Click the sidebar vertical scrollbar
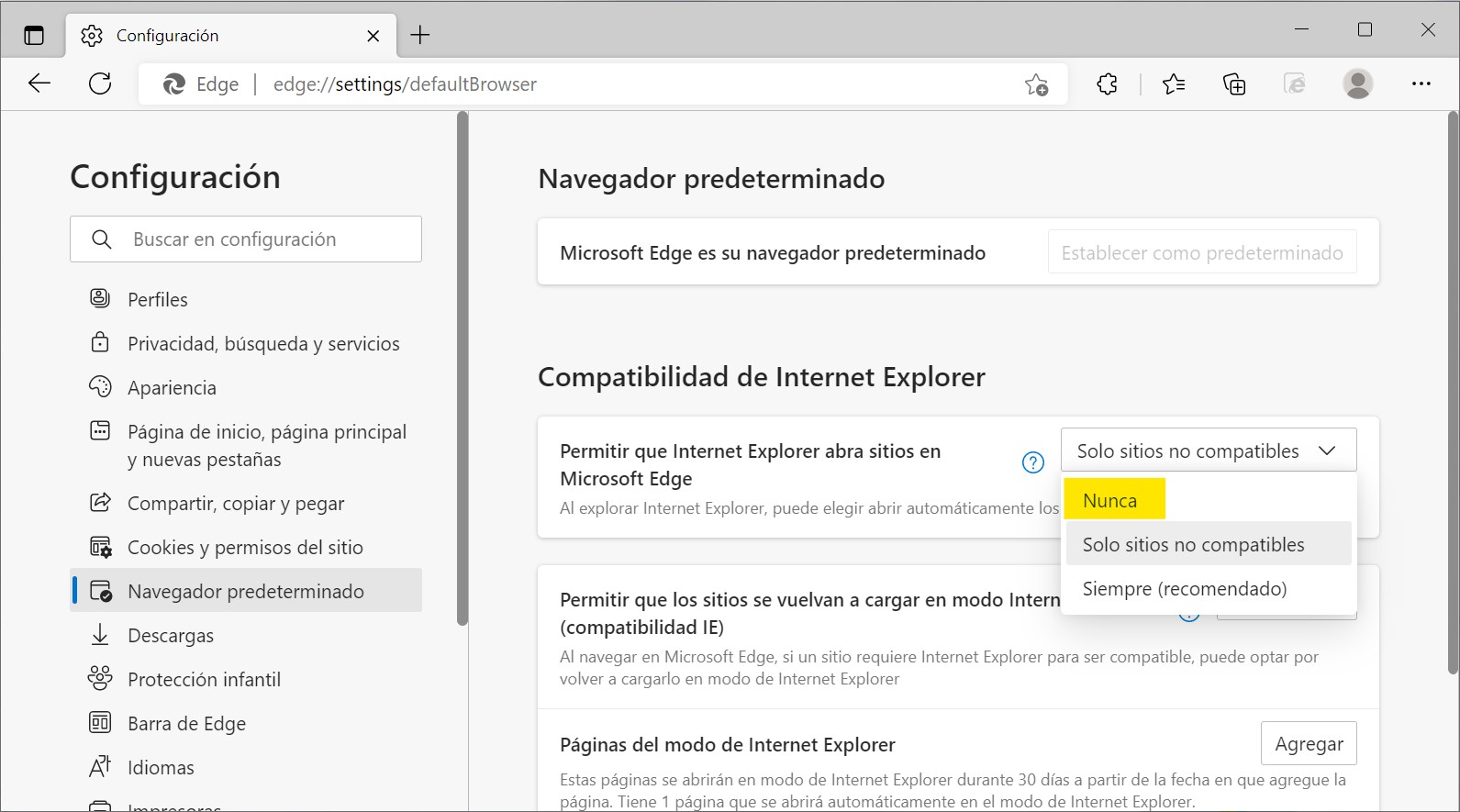The height and width of the screenshot is (812, 1460). click(x=462, y=369)
